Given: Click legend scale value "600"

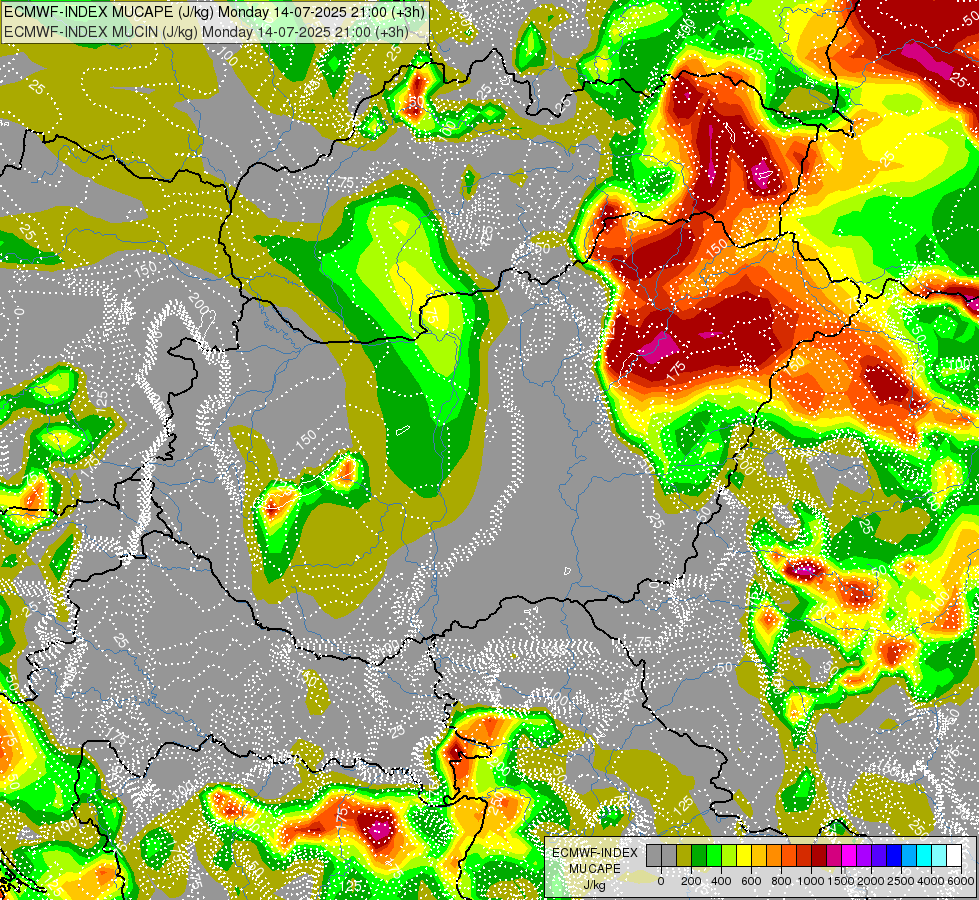Looking at the screenshot, I should coord(751,881).
